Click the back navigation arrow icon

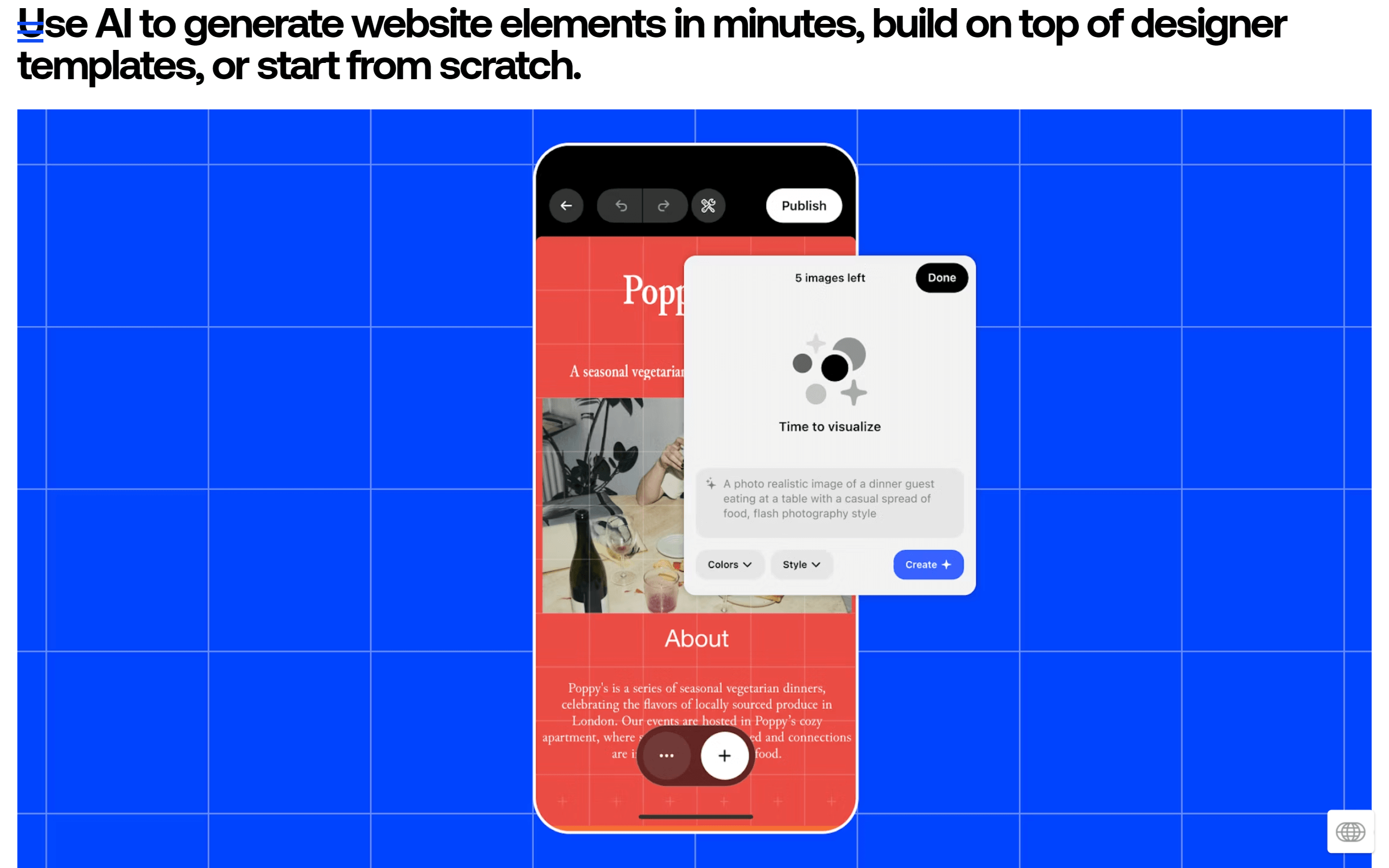pos(566,205)
